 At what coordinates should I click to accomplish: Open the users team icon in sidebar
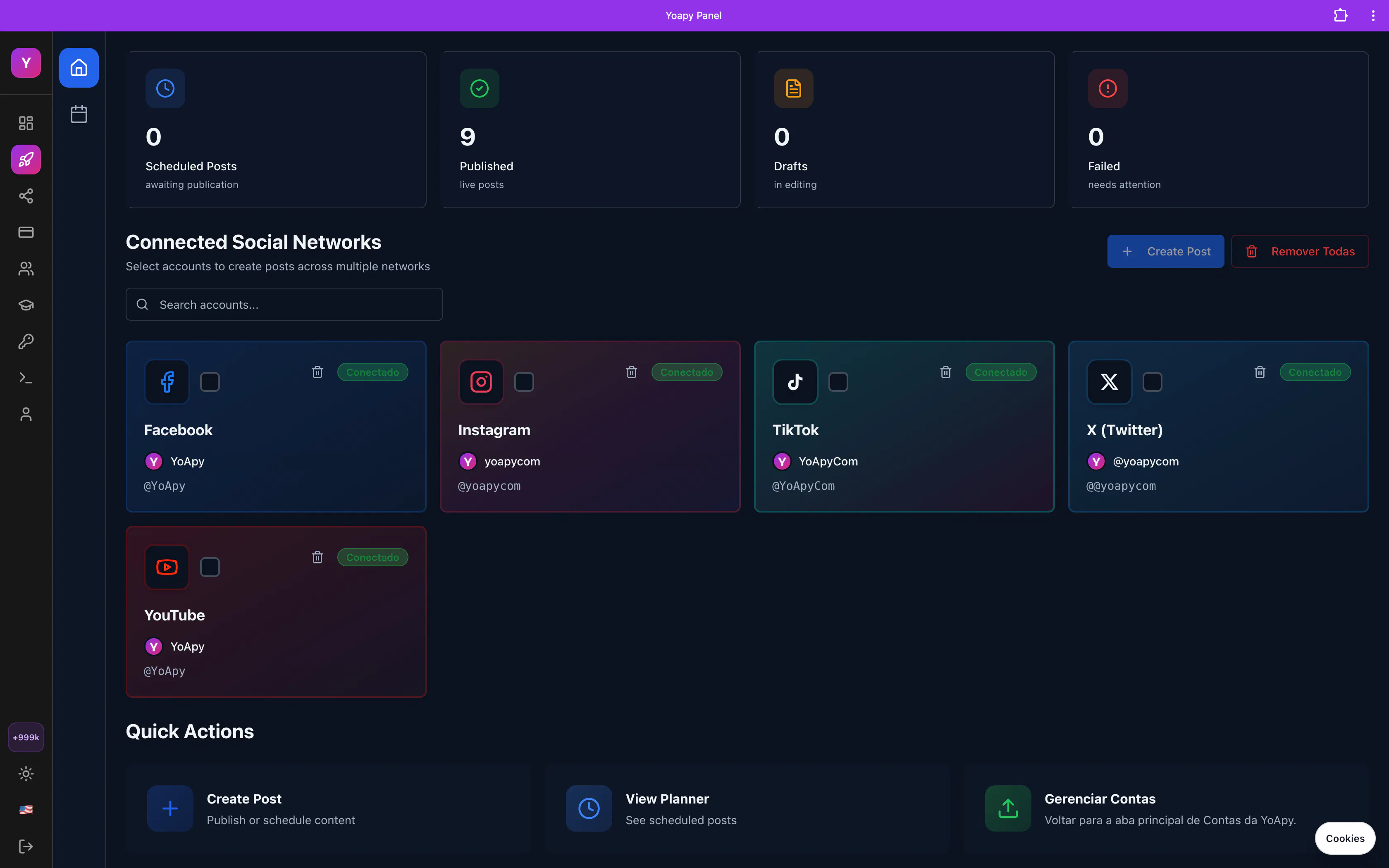coord(26,269)
